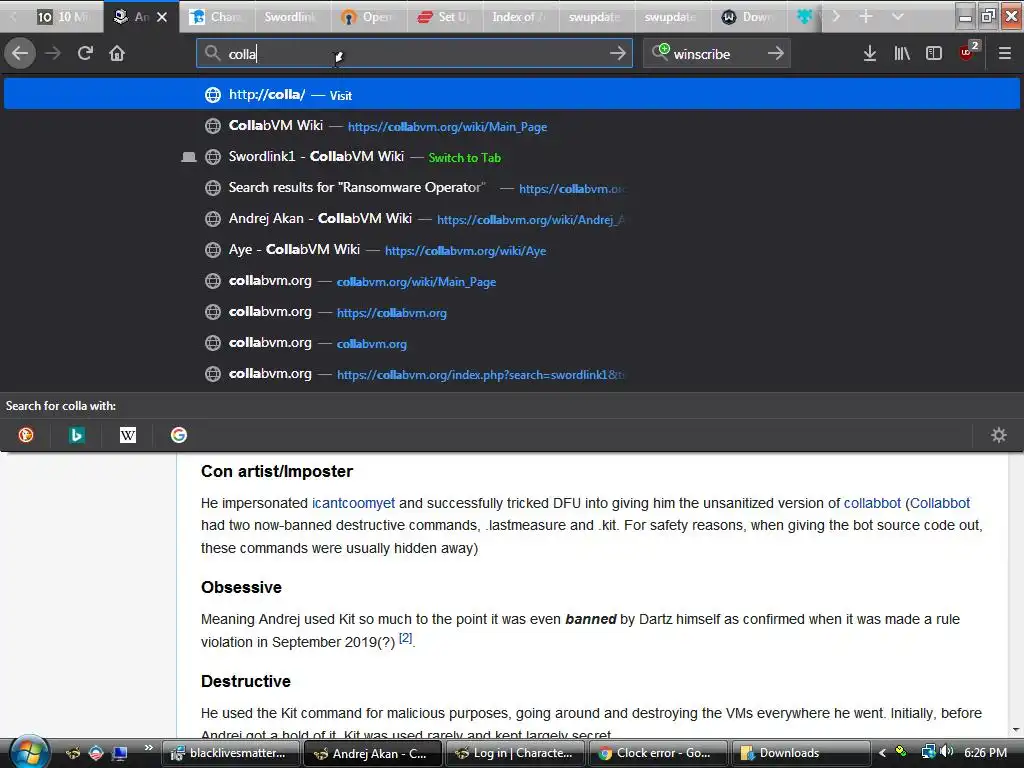Select collabvm.org/wiki/Main_Page suggestion
The width and height of the screenshot is (1024, 768).
pyautogui.click(x=511, y=281)
